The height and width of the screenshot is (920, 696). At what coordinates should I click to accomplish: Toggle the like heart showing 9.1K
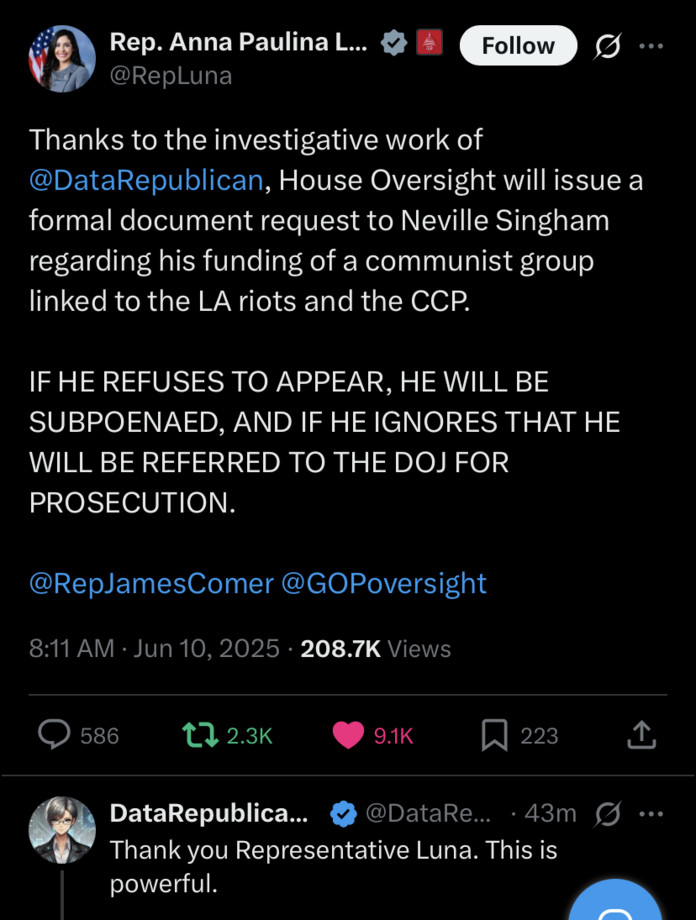348,736
